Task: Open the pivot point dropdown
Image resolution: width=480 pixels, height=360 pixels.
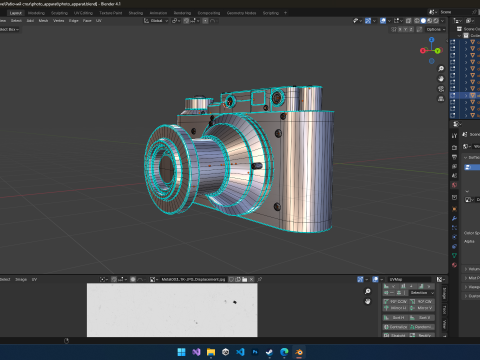Action: (x=176, y=21)
